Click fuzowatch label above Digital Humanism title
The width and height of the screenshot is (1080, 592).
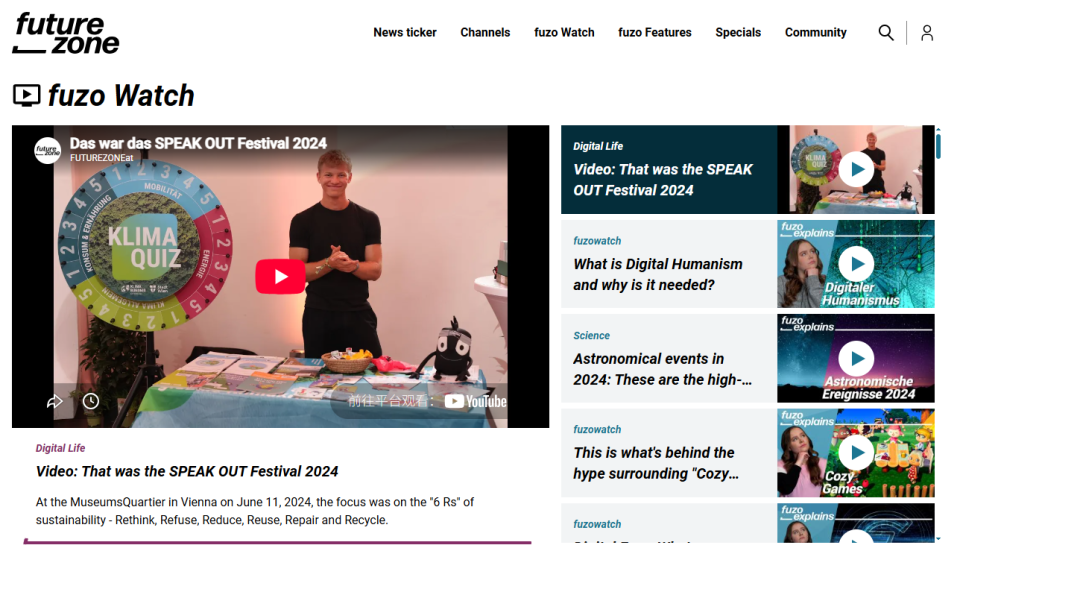tap(597, 241)
